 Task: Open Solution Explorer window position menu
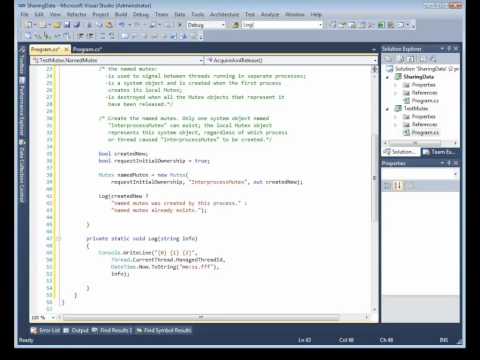pos(442,49)
